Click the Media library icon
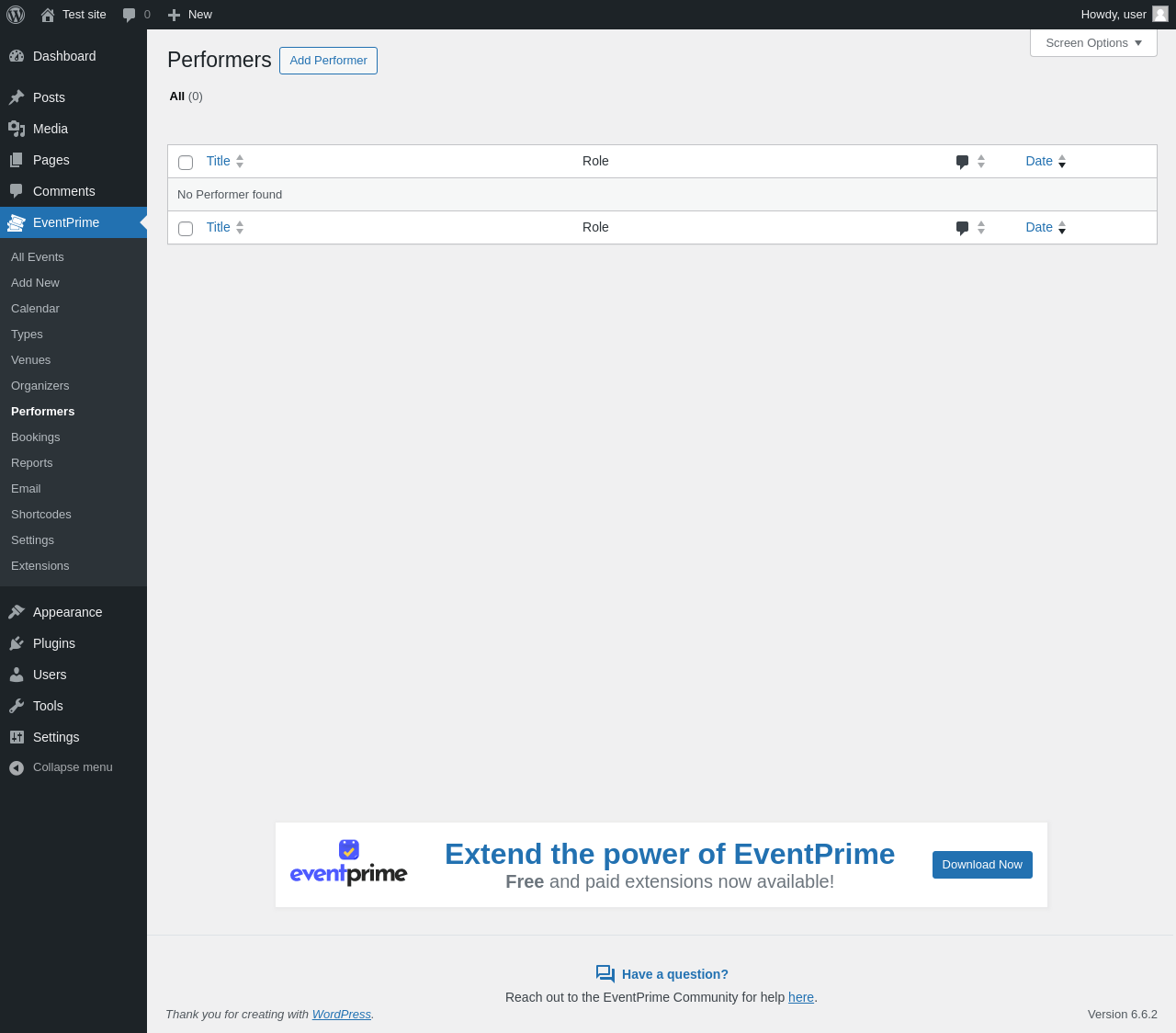This screenshot has height=1033, width=1176. 17,129
